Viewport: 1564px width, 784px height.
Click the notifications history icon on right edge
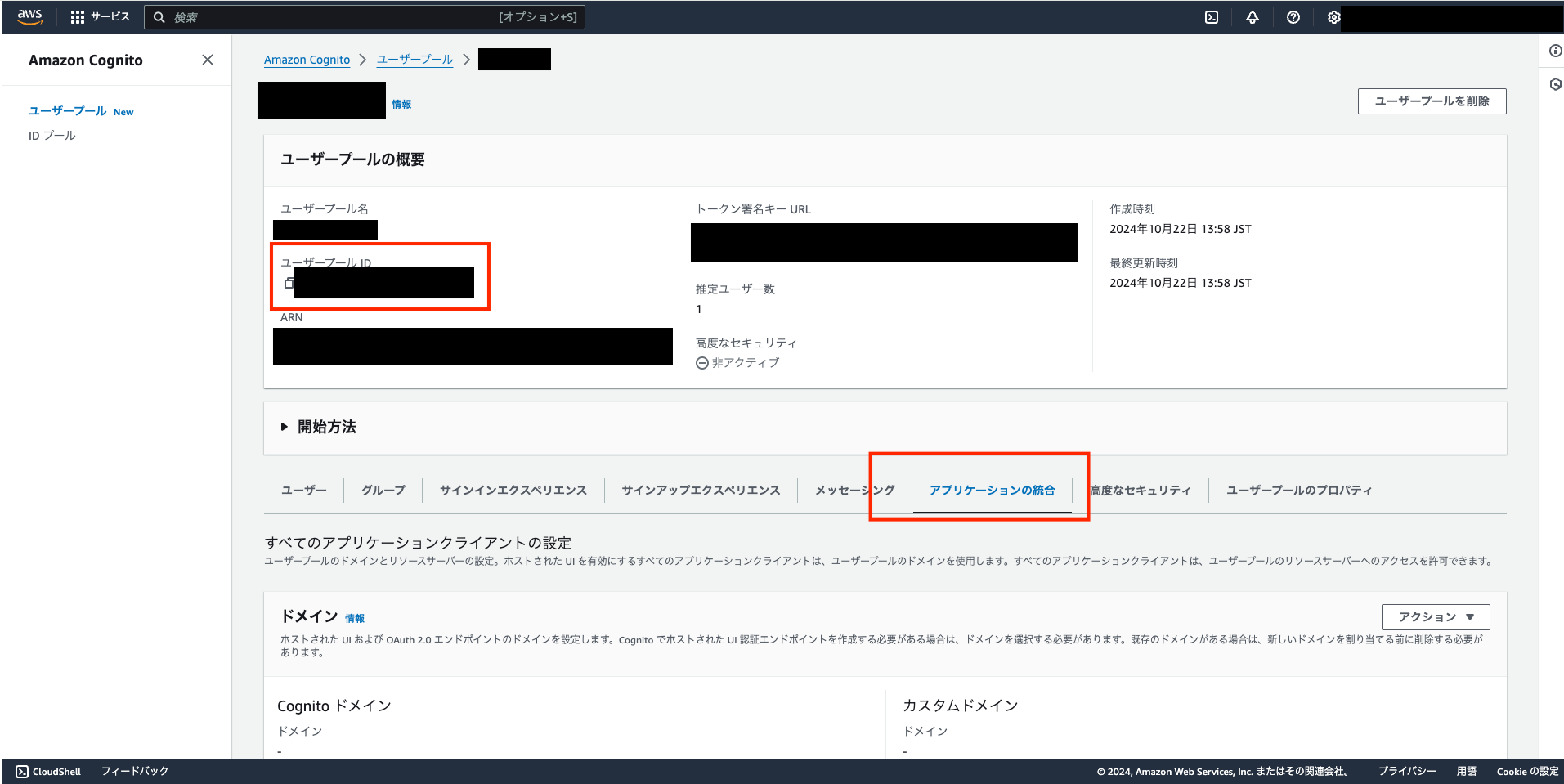pos(1555,83)
